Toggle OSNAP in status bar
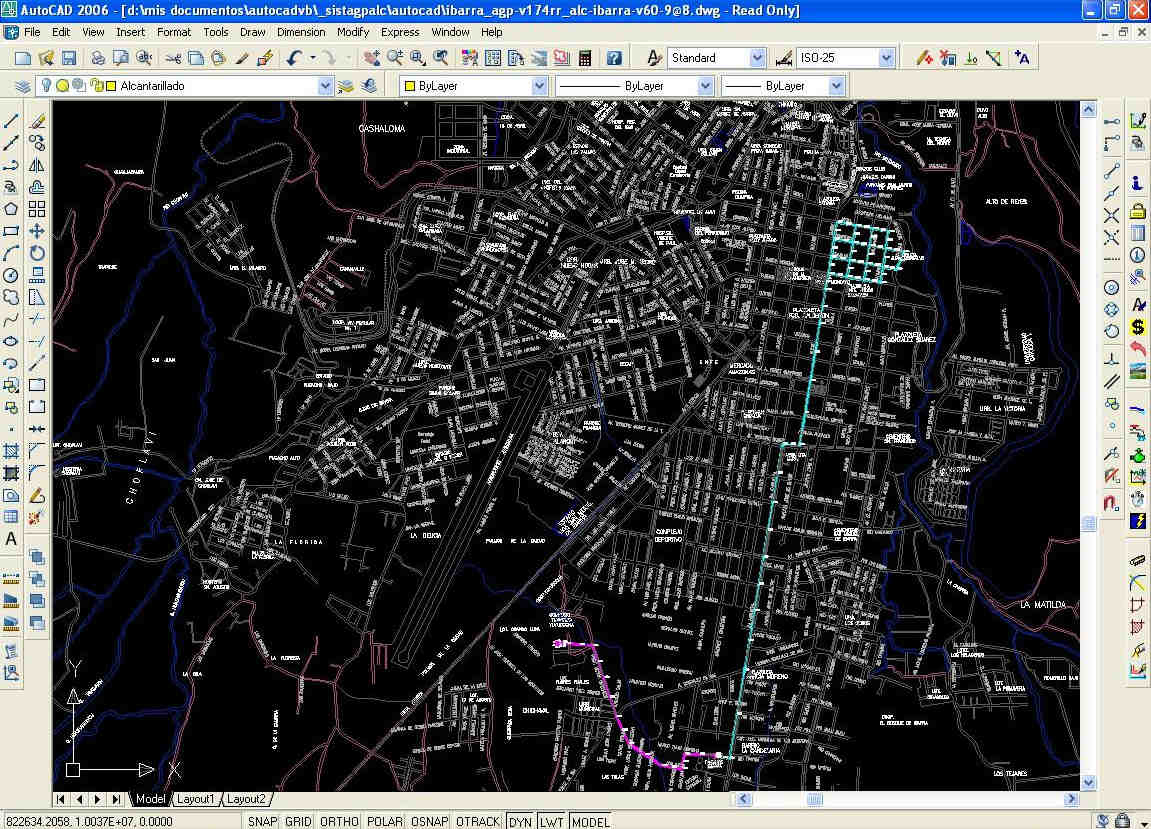The image size is (1151, 829). [428, 821]
